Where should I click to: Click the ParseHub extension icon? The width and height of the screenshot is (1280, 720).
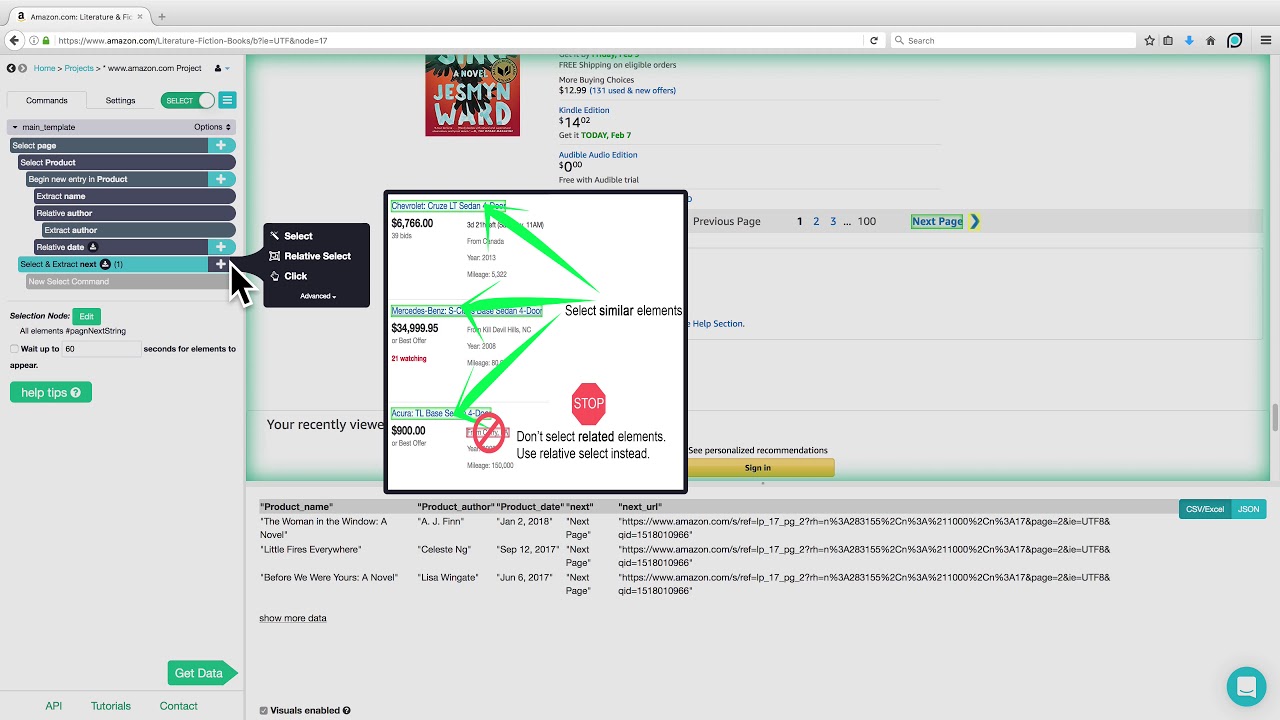(x=1235, y=41)
